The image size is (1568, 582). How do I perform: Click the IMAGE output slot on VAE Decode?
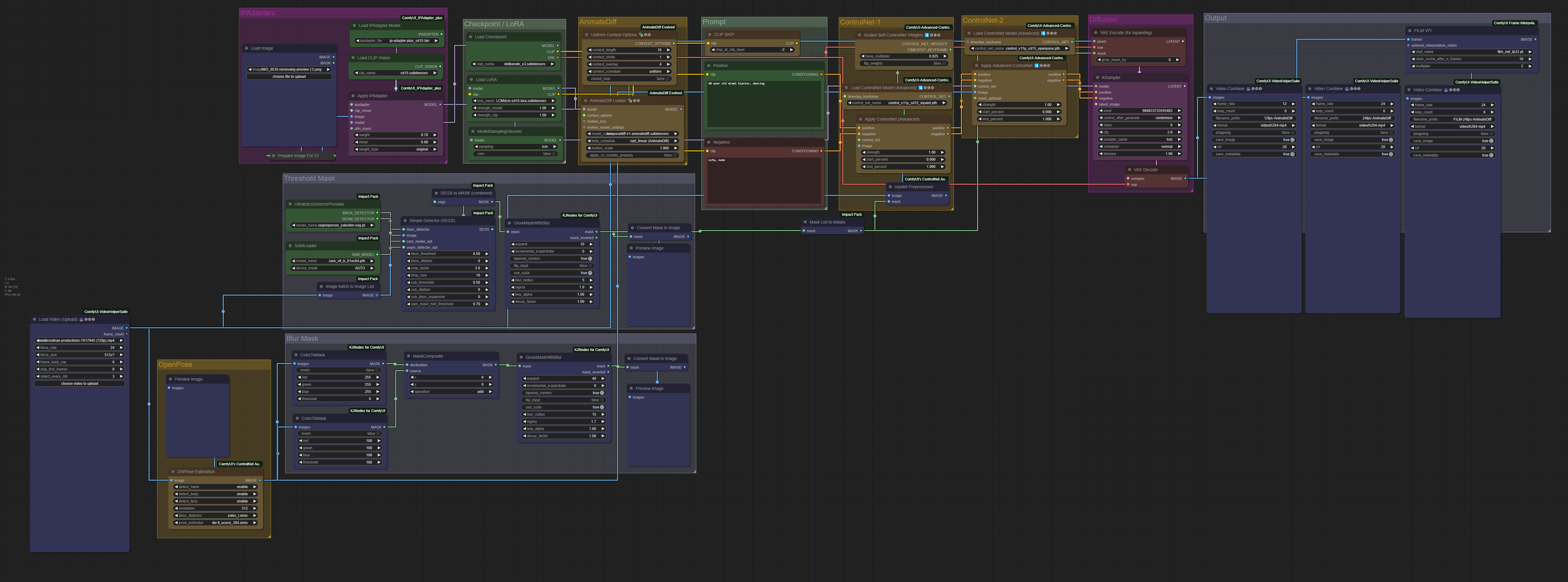(1185, 178)
